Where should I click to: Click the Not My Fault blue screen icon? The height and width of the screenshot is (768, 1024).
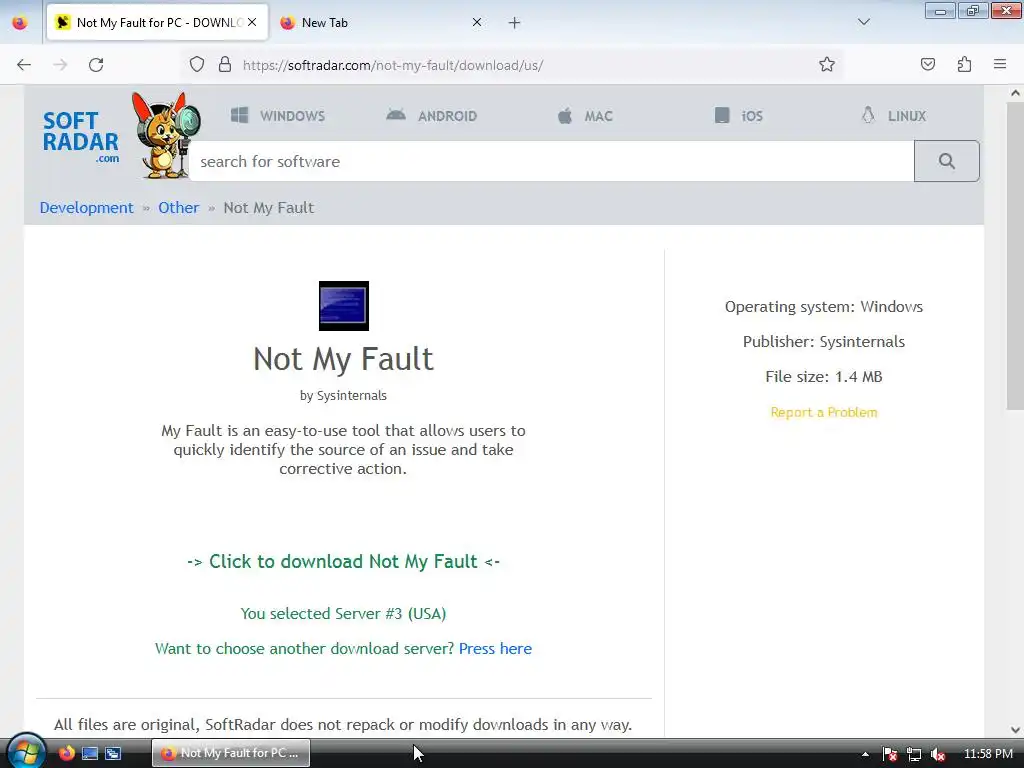(x=344, y=306)
